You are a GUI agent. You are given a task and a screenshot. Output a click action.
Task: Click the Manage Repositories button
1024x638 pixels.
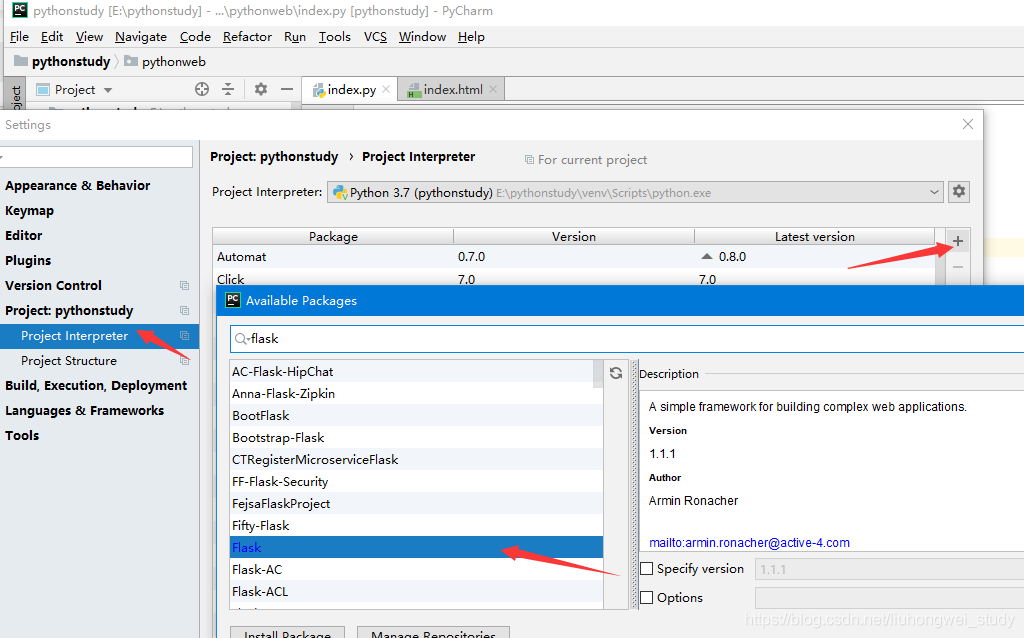[x=433, y=633]
